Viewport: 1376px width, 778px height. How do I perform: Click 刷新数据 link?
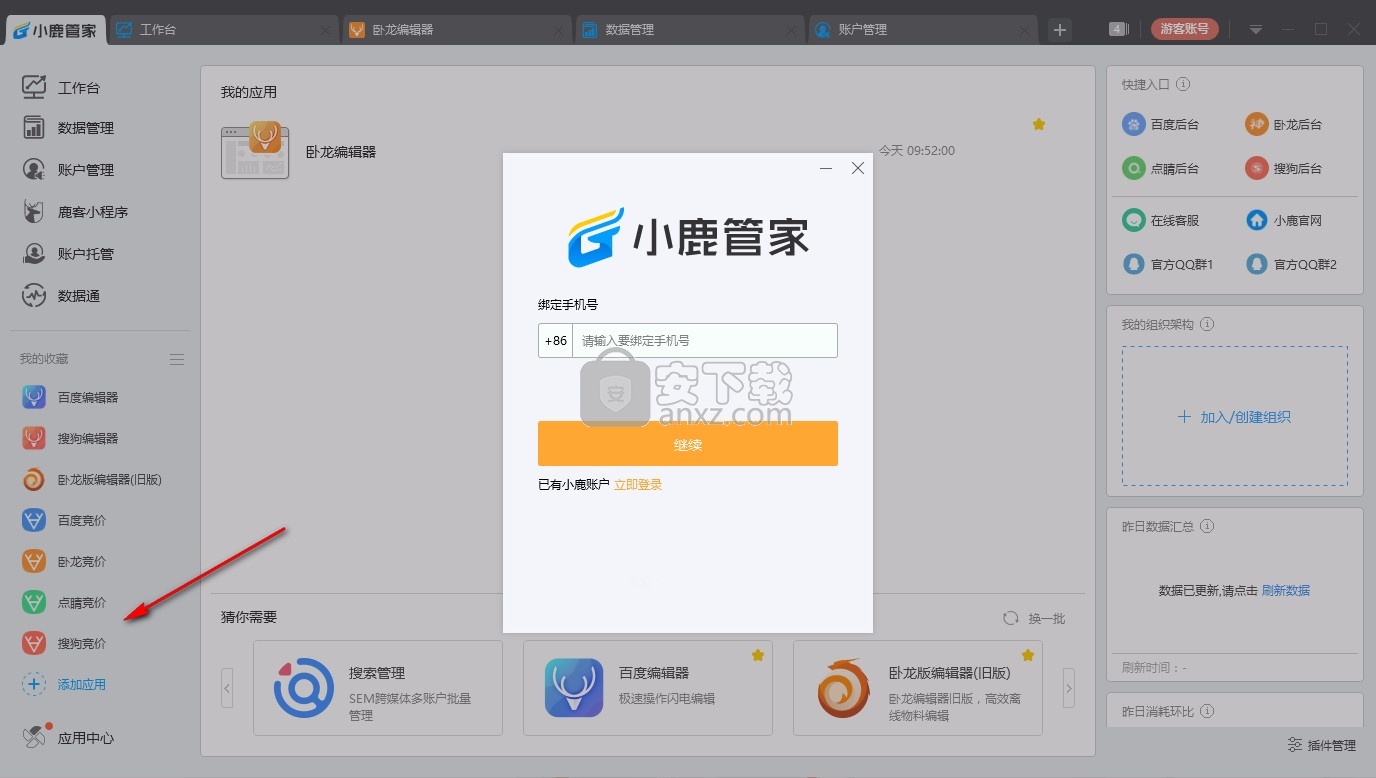click(1286, 590)
